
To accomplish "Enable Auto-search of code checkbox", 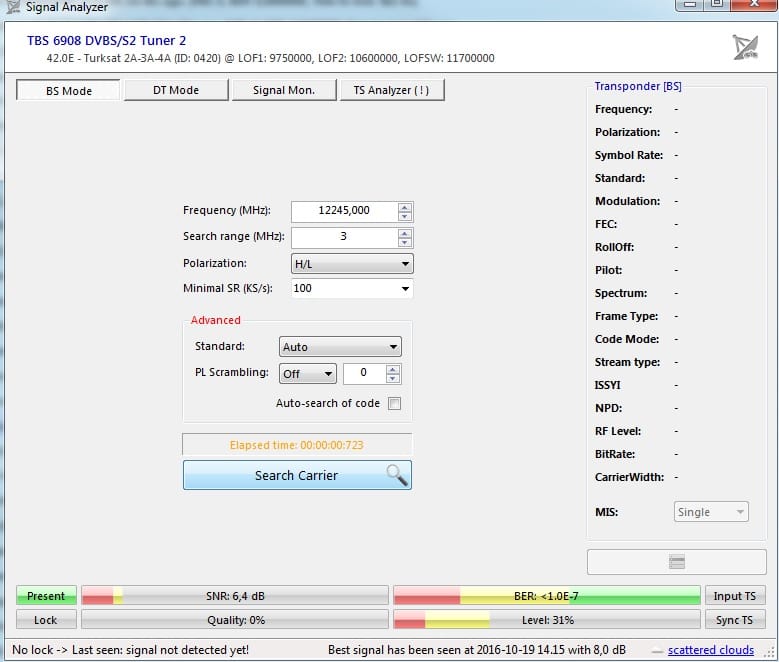I will [x=394, y=403].
